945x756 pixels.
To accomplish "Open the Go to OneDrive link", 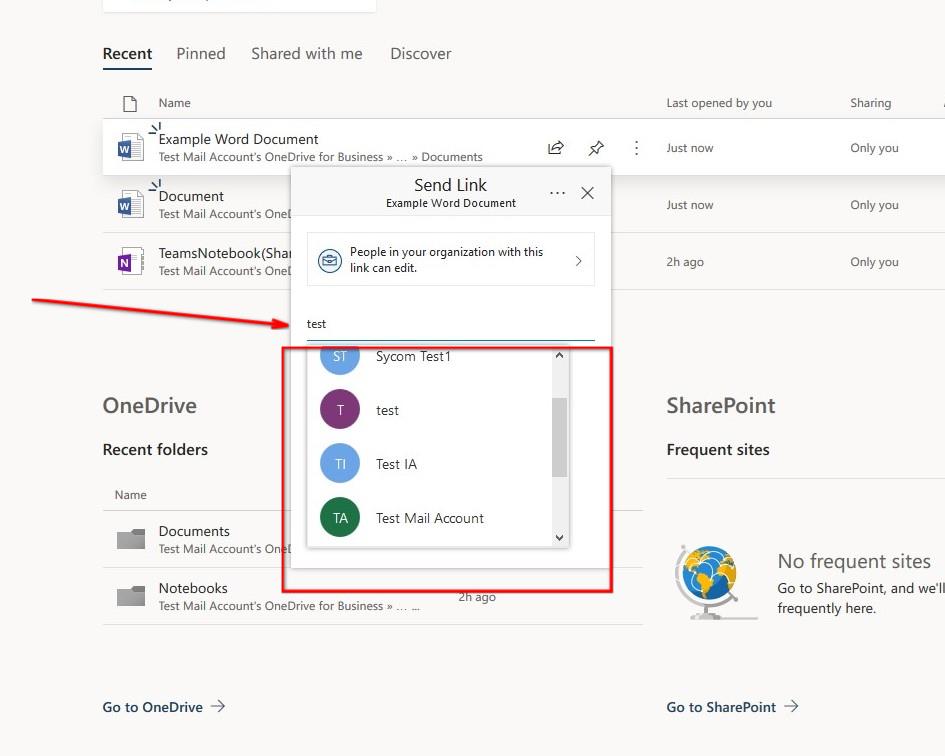I will coord(164,707).
